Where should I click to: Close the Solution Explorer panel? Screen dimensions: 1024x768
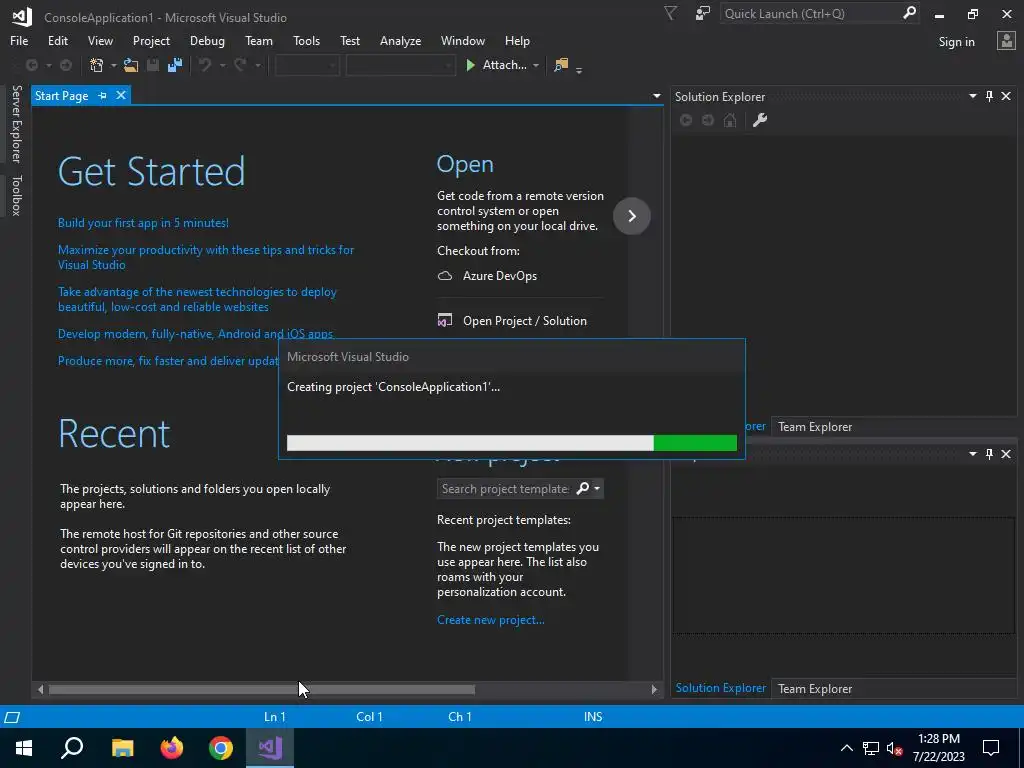pos(1006,97)
